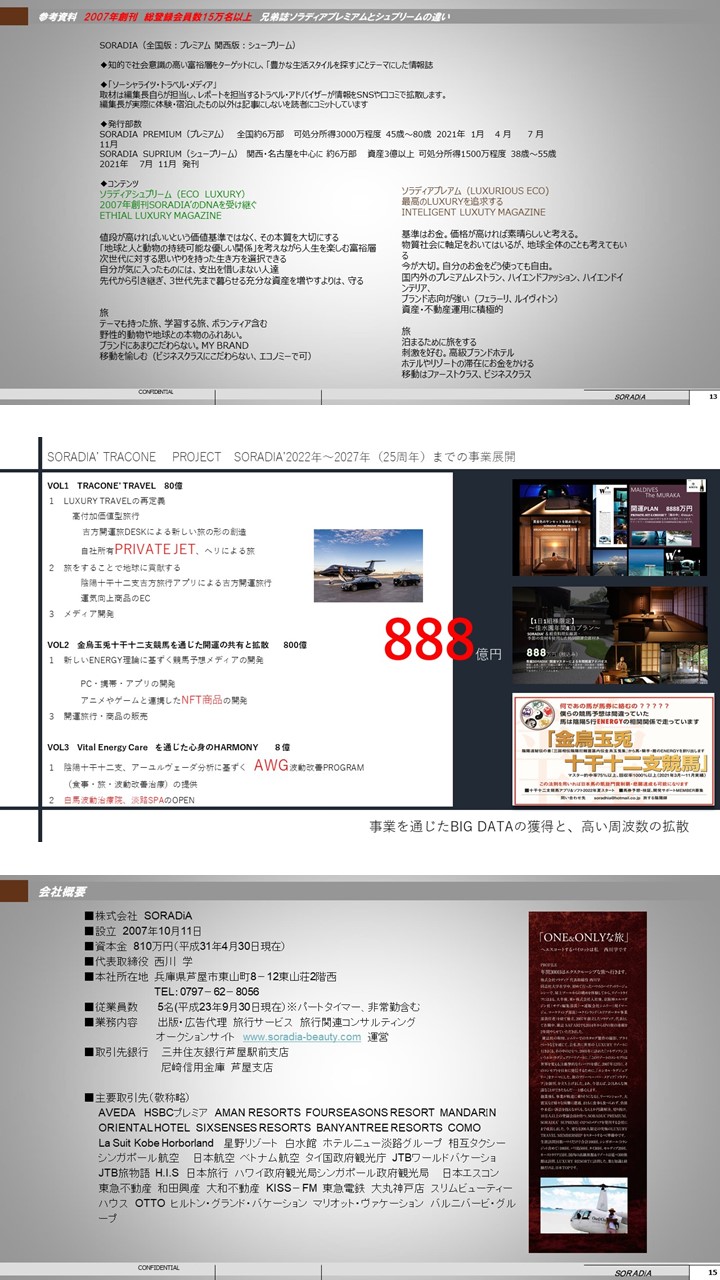Select the ■株式会社 SORADiA line

[138, 915]
